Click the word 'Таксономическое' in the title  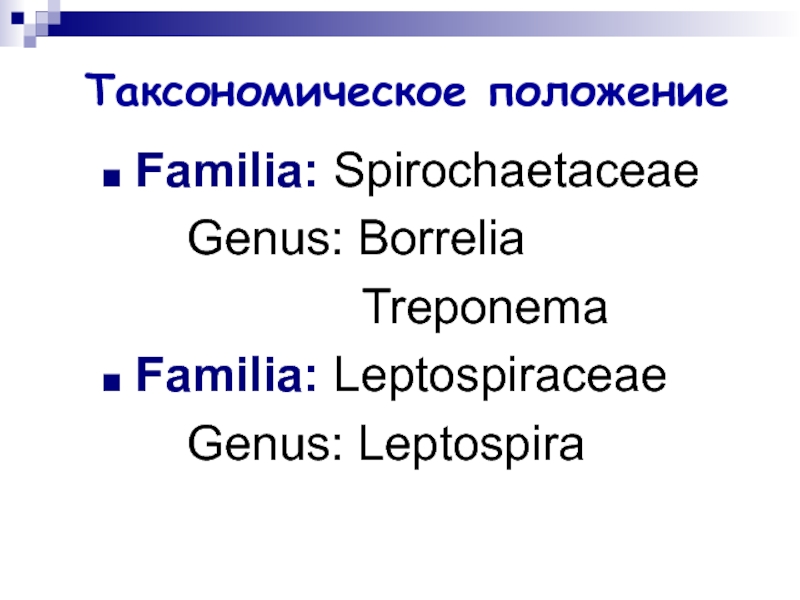point(275,91)
